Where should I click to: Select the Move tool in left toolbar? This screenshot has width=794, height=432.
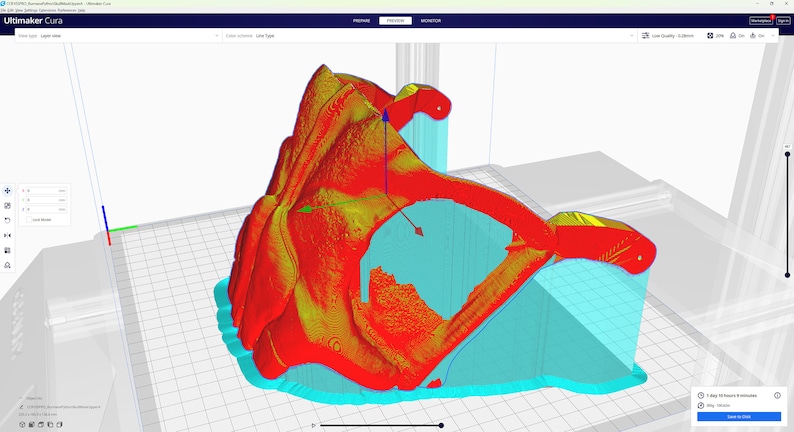(x=7, y=191)
